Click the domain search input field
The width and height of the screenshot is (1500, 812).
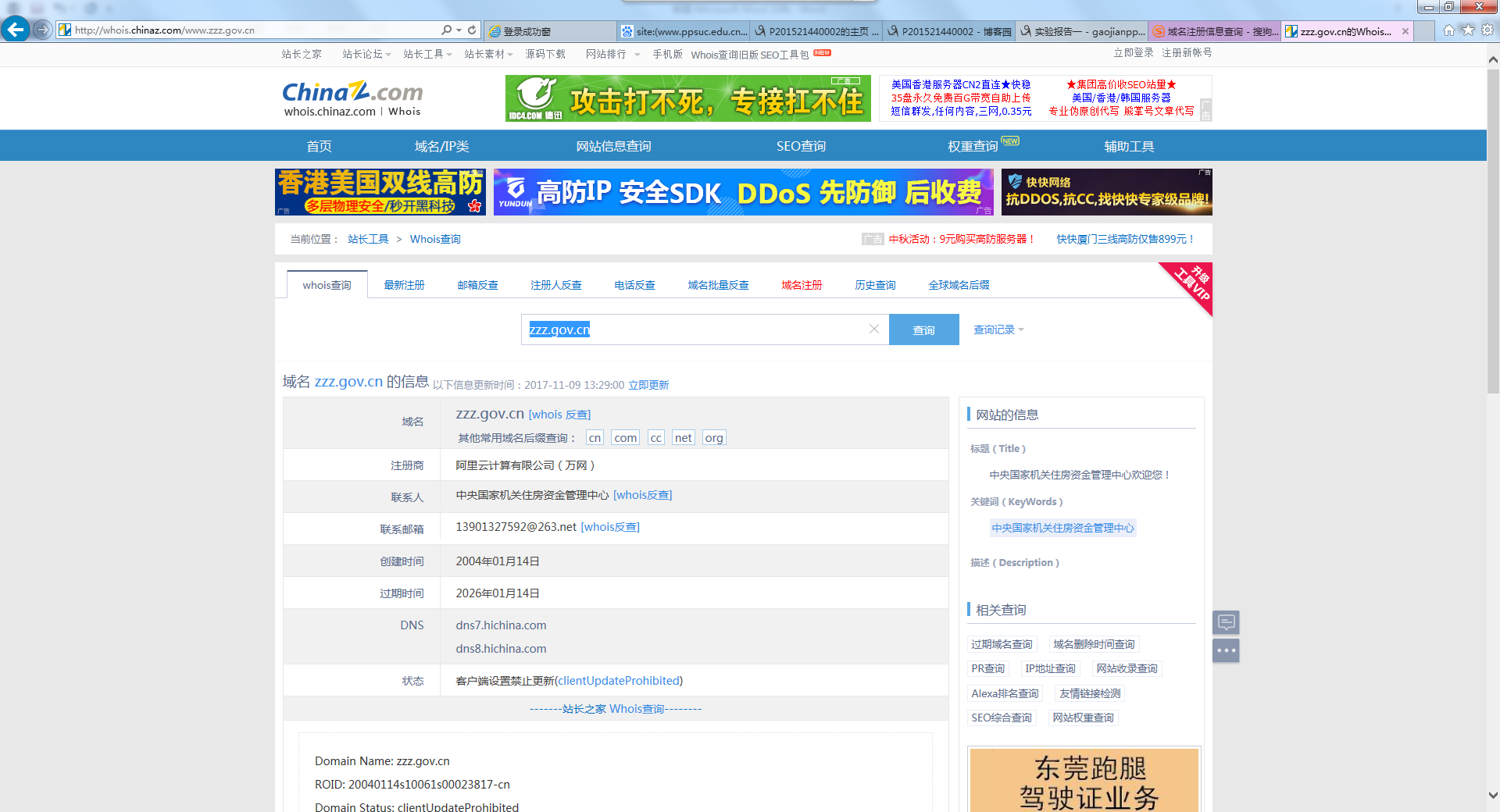pyautogui.click(x=705, y=329)
